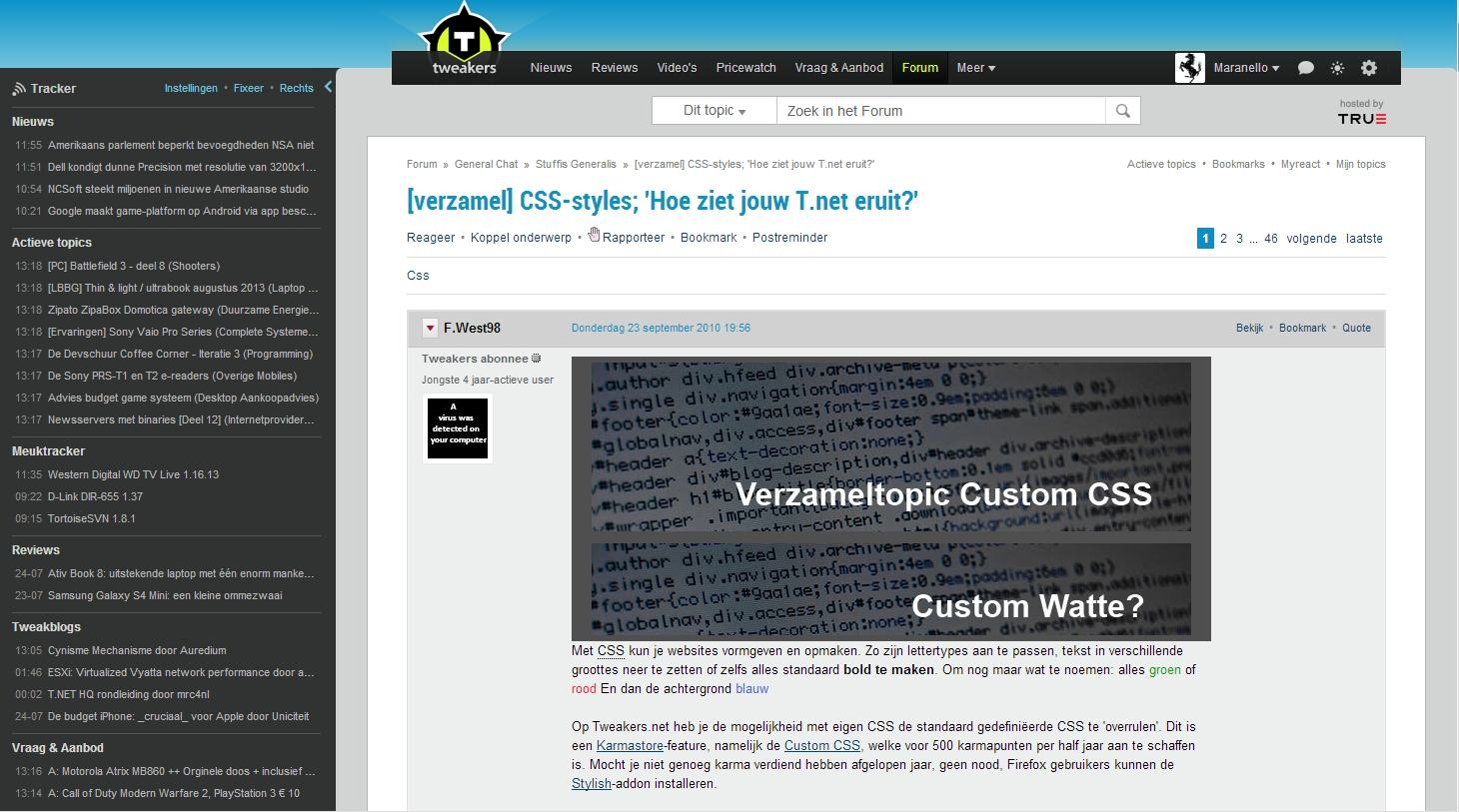This screenshot has width=1459, height=812.
Task: Open the Maranello user dropdown
Action: (1246, 68)
